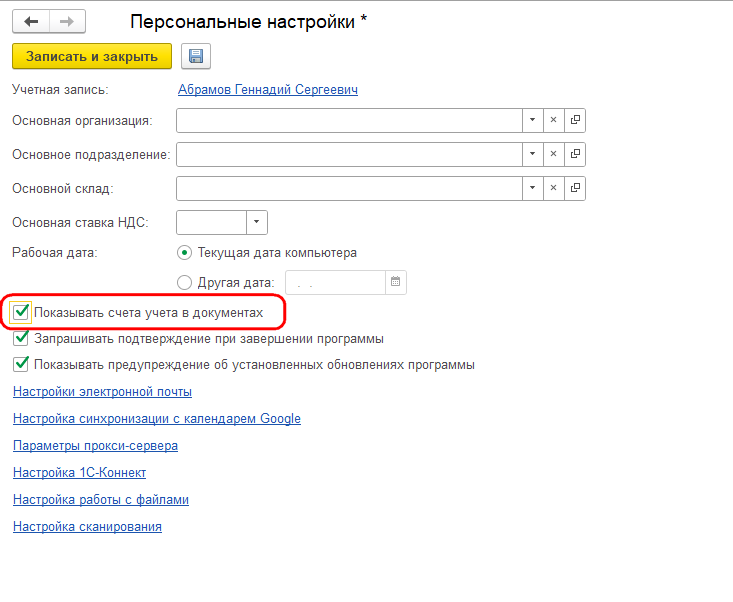Clear the Основной склад field
Viewport: 733px width, 602px height.
(x=553, y=188)
